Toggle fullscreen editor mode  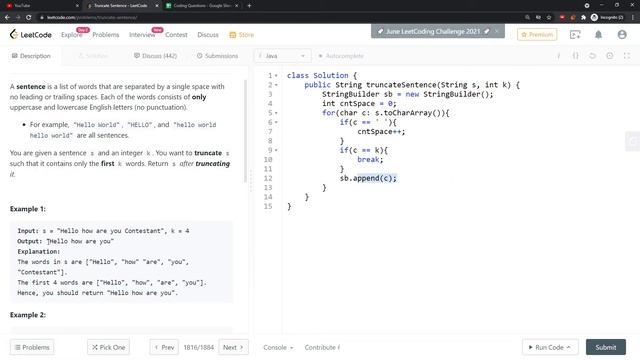coord(627,56)
